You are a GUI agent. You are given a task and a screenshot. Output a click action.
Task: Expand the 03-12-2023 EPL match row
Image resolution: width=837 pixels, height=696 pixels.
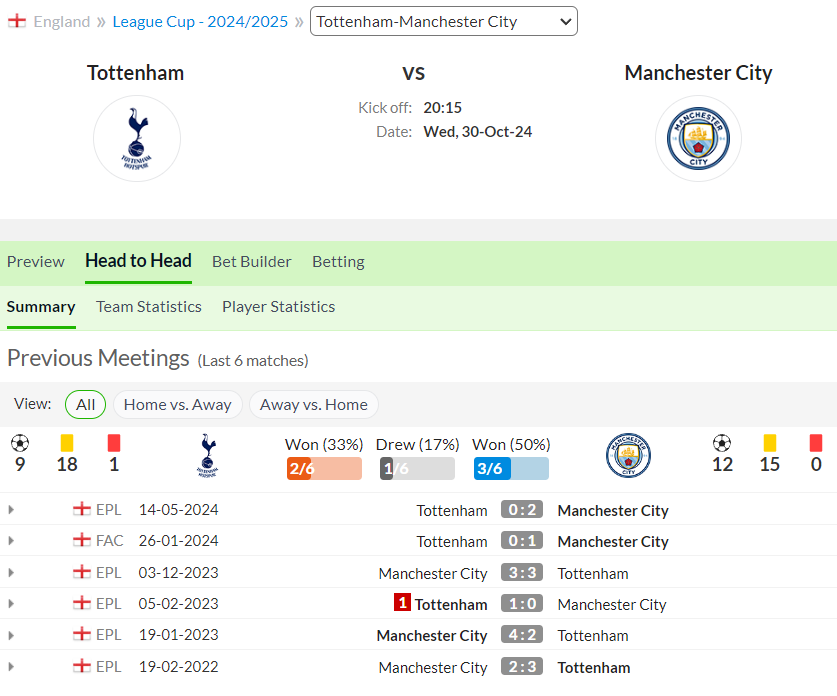click(11, 573)
